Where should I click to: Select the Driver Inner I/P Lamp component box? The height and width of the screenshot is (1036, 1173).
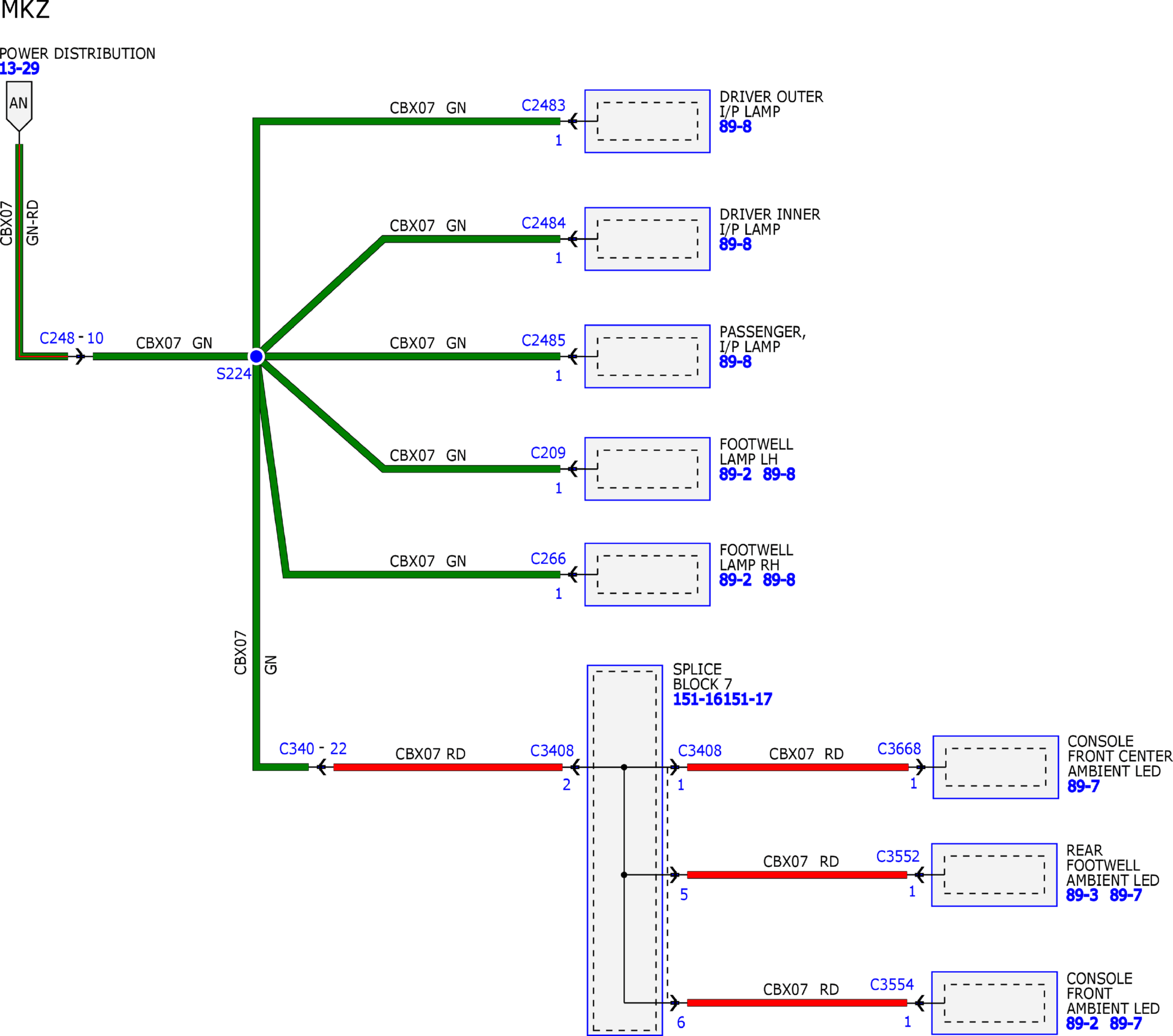(x=647, y=239)
